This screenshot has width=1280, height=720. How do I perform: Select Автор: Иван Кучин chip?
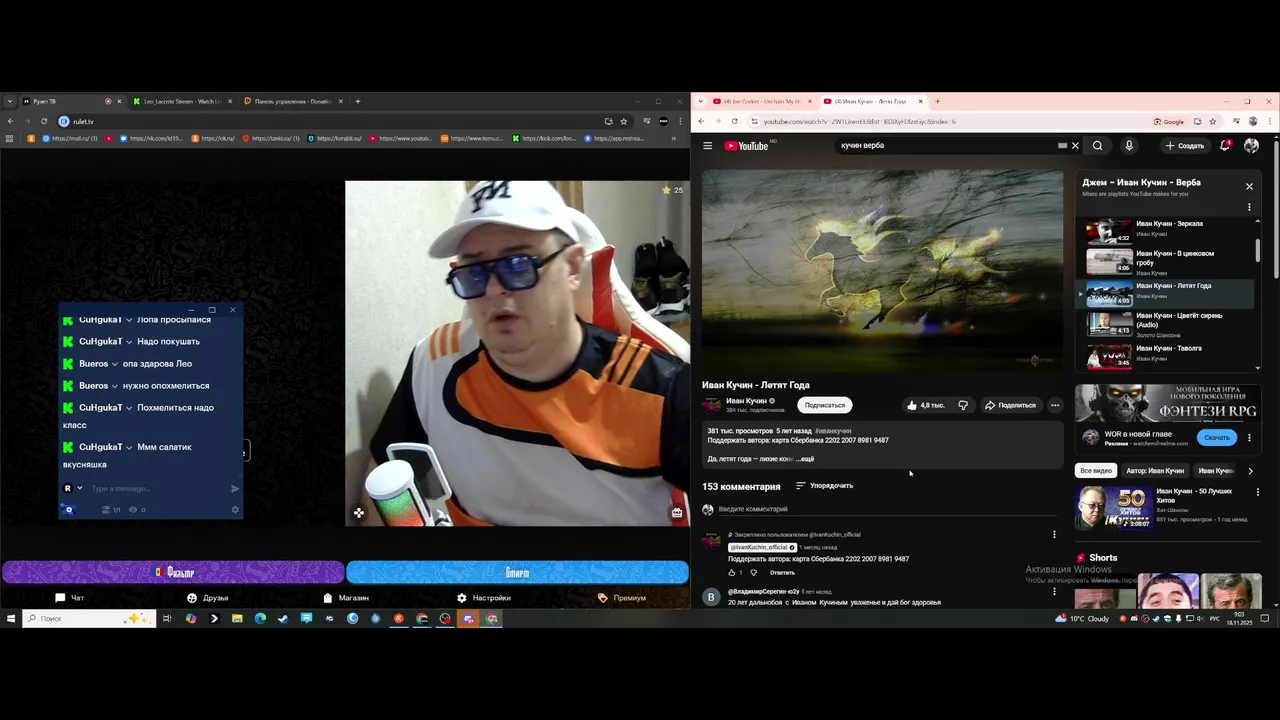(1155, 471)
